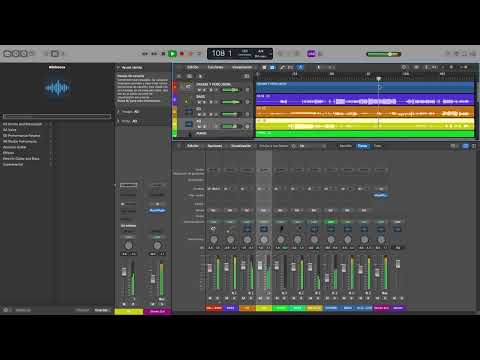This screenshot has width=480, height=360.
Task: Open mixer Visualización menu
Action: (x=241, y=146)
